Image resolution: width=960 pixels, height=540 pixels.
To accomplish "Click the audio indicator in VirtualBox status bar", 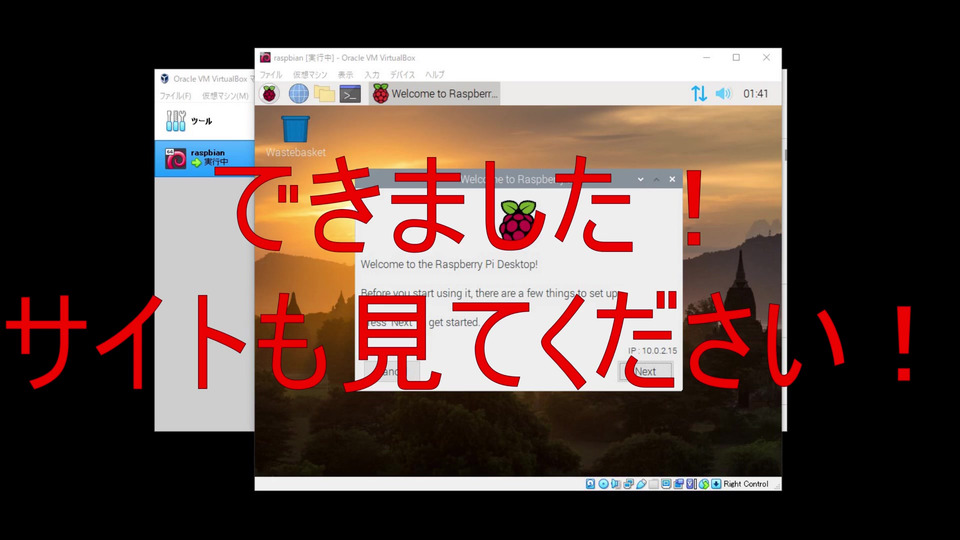I will 615,484.
